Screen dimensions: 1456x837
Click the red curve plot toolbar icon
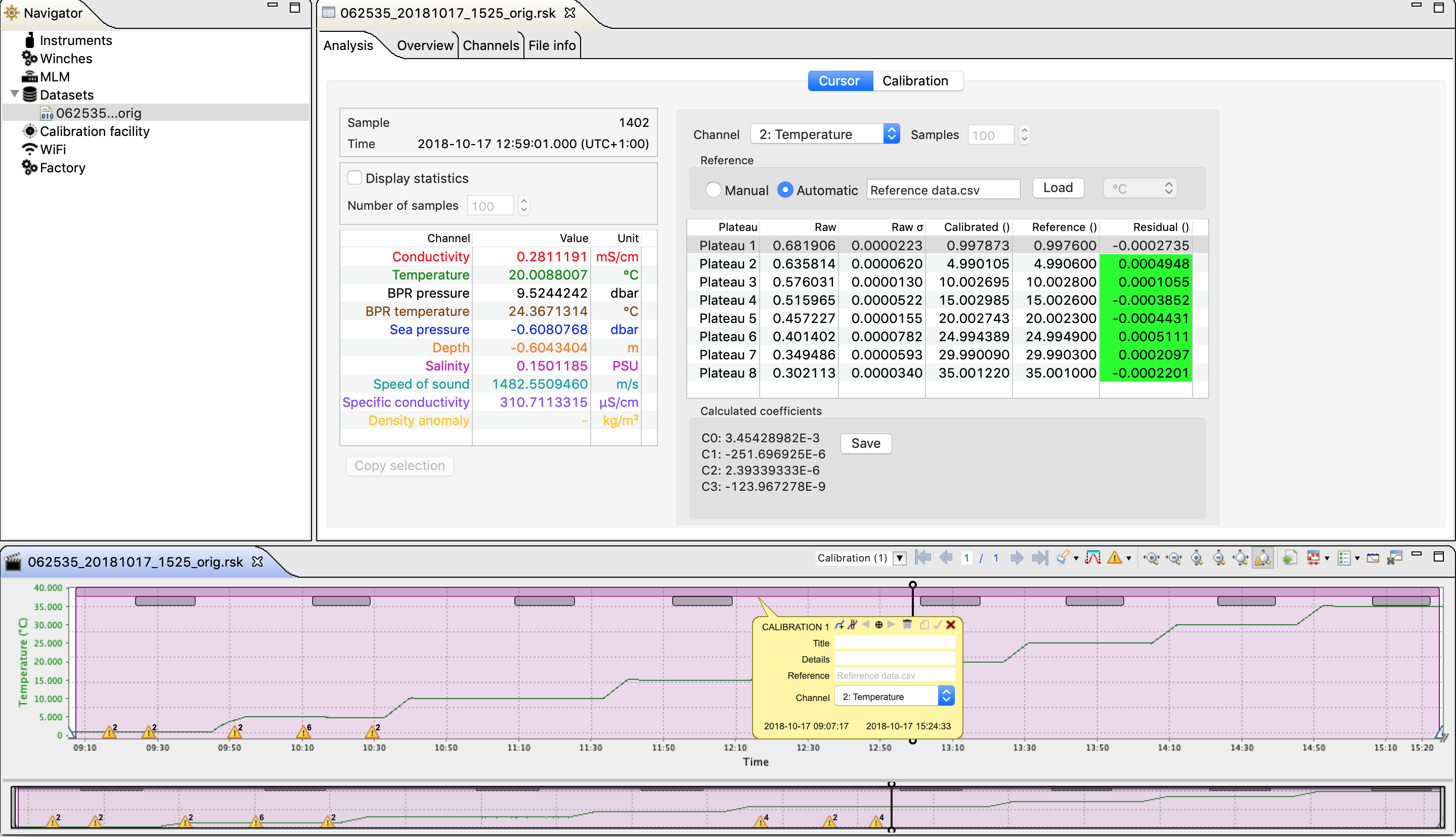coord(1092,557)
